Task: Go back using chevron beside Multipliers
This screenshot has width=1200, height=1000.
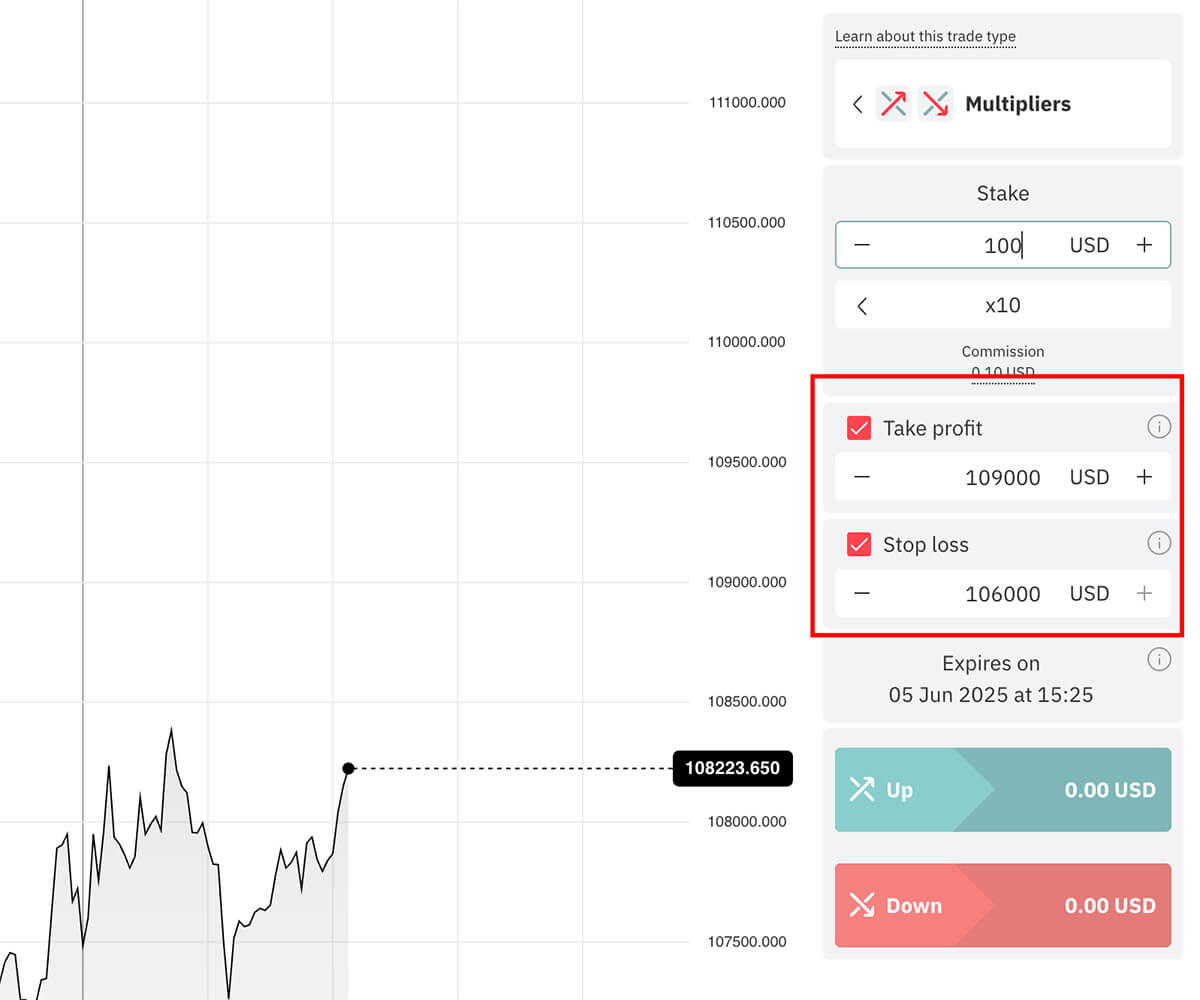Action: [857, 104]
